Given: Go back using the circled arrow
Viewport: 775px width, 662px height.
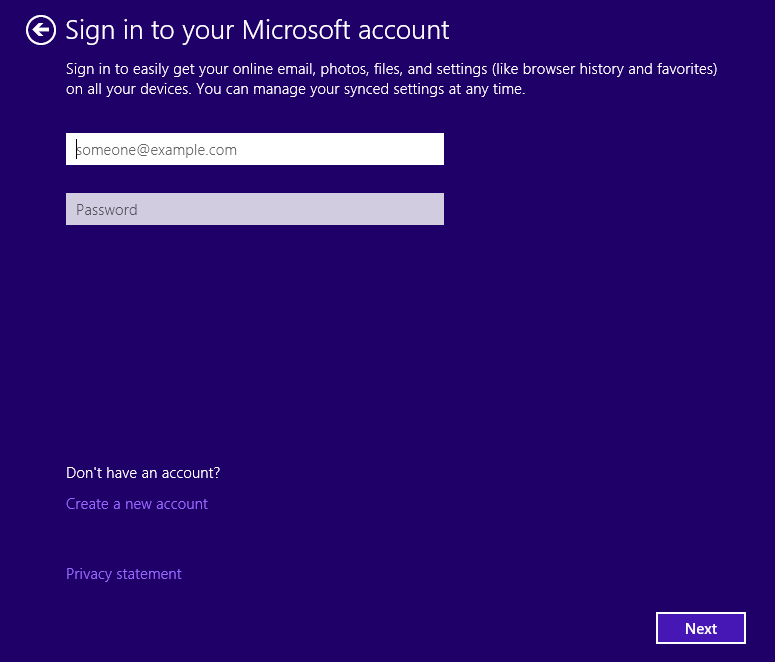Looking at the screenshot, I should 40,31.
